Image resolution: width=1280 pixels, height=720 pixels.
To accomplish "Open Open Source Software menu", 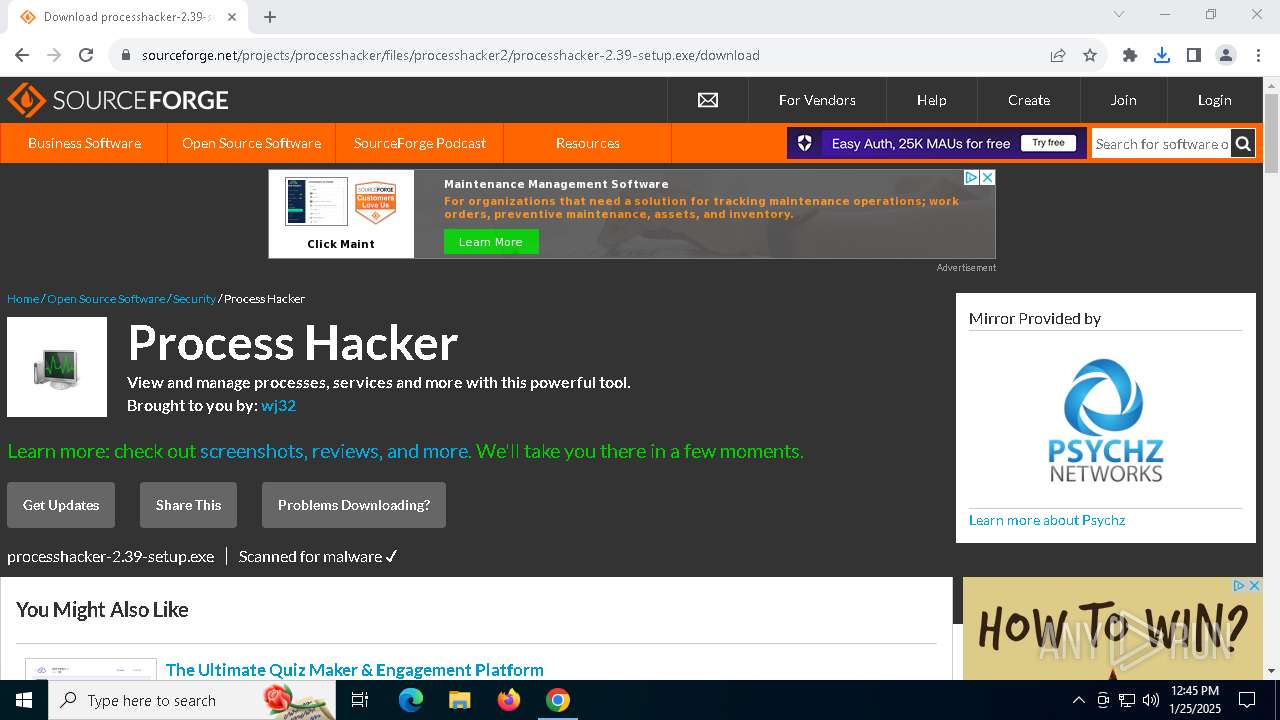I will coord(252,143).
